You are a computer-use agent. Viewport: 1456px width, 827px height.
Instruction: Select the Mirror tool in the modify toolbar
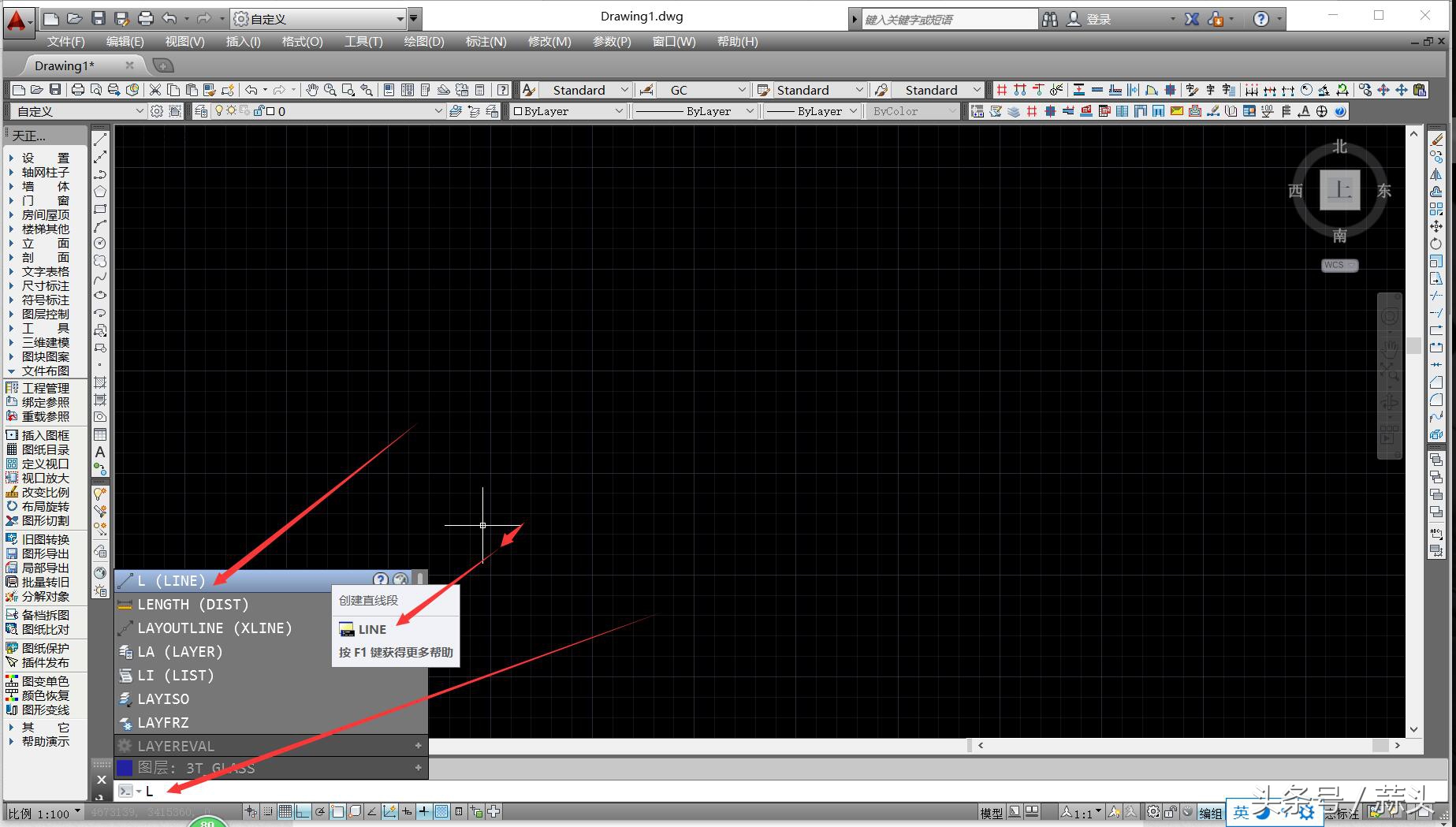point(1436,174)
